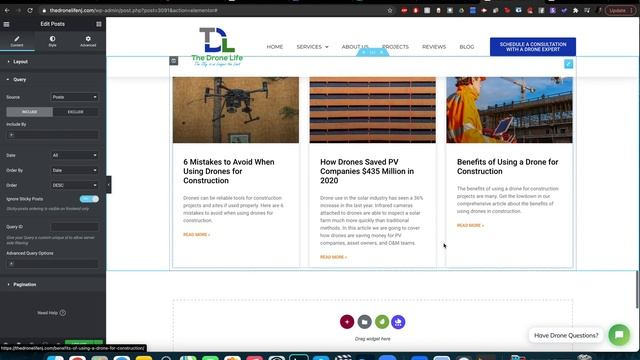Switch to the Advanced tab
This screenshot has height=360, width=640.
(x=88, y=41)
